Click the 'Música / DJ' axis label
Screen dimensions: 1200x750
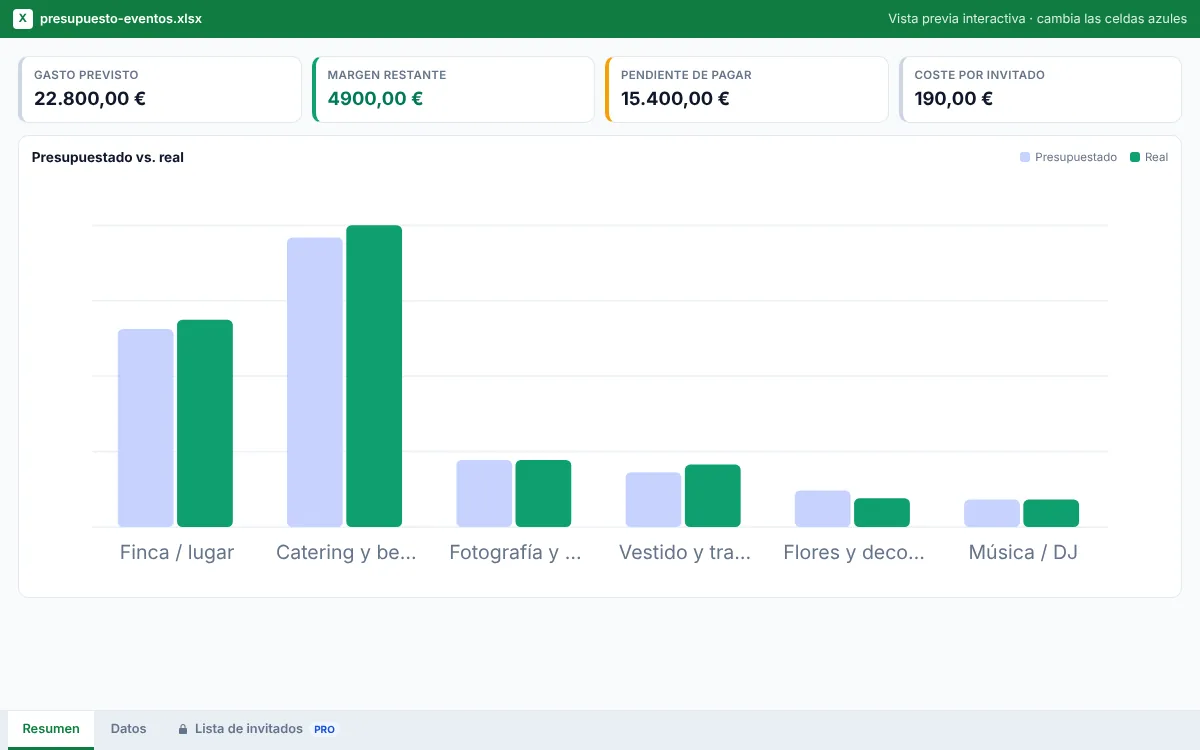click(1023, 552)
